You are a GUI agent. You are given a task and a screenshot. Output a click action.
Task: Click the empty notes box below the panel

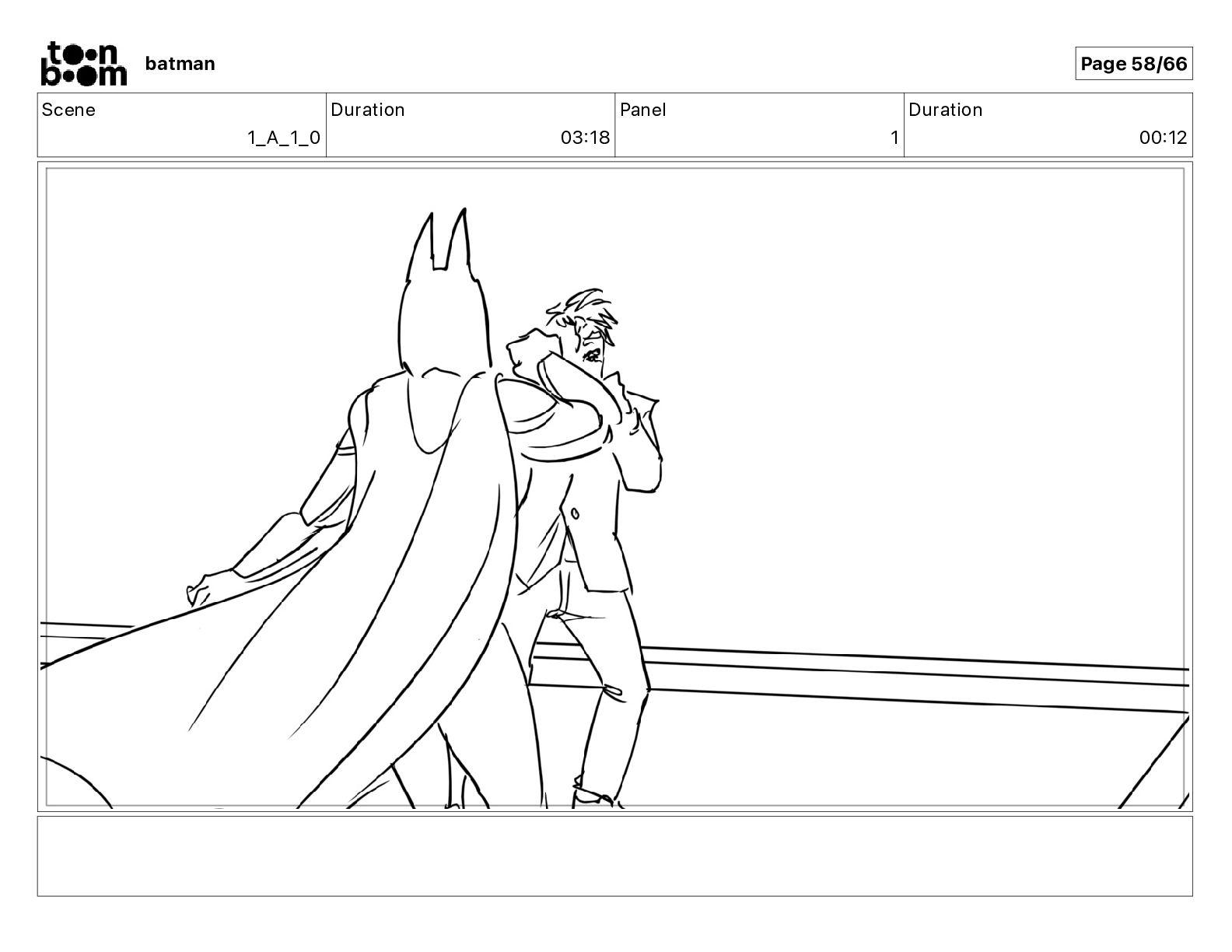[x=615, y=856]
